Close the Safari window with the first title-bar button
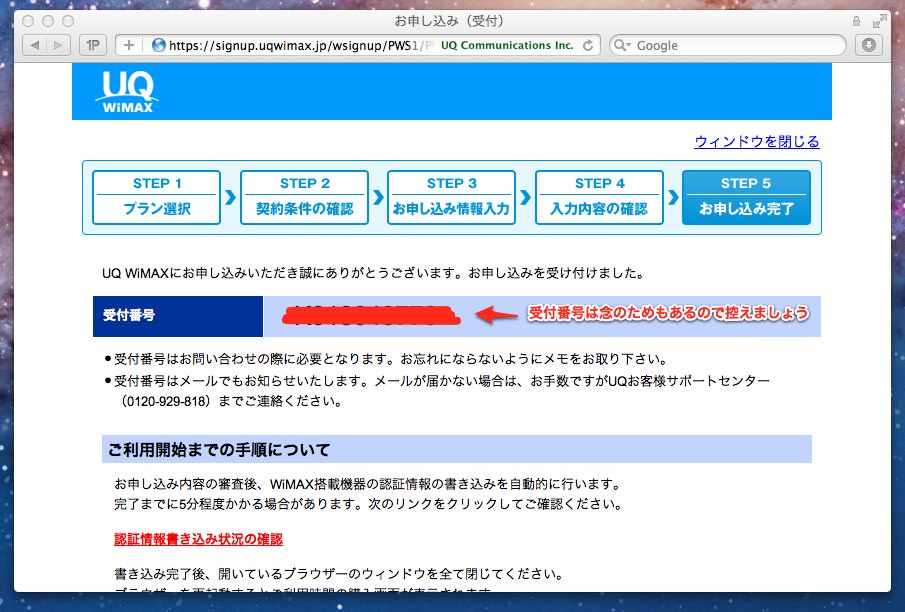This screenshot has height=612, width=905. [x=28, y=21]
